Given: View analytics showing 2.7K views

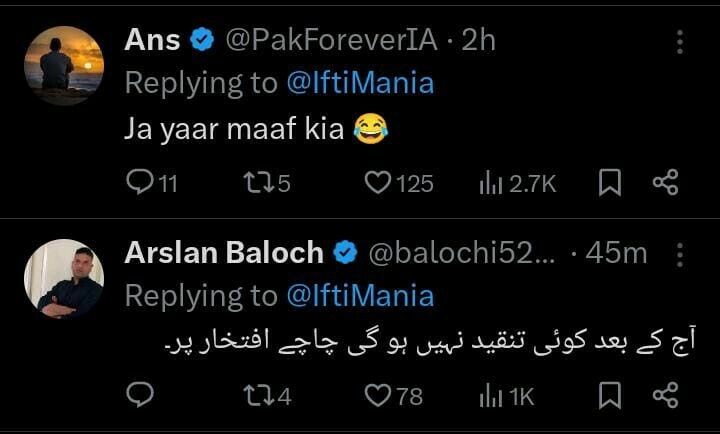Looking at the screenshot, I should (x=492, y=182).
